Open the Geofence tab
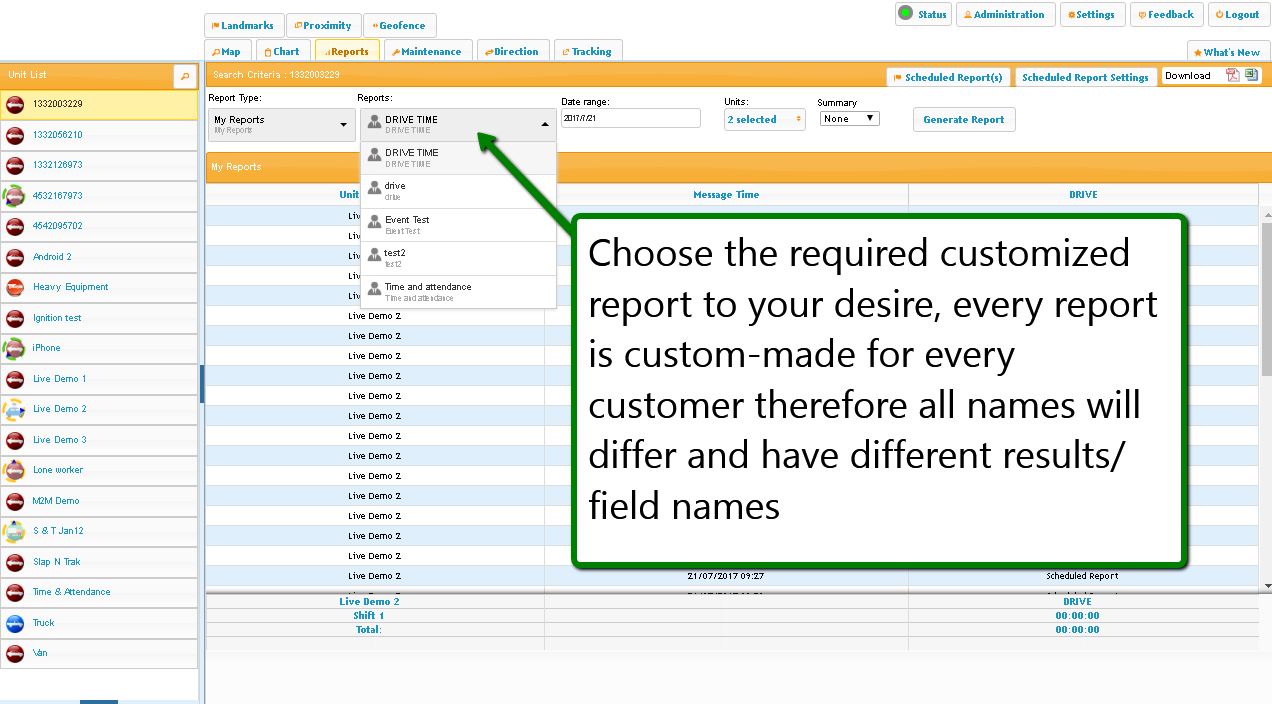Screen dimensions: 1272x704 pyautogui.click(x=399, y=26)
